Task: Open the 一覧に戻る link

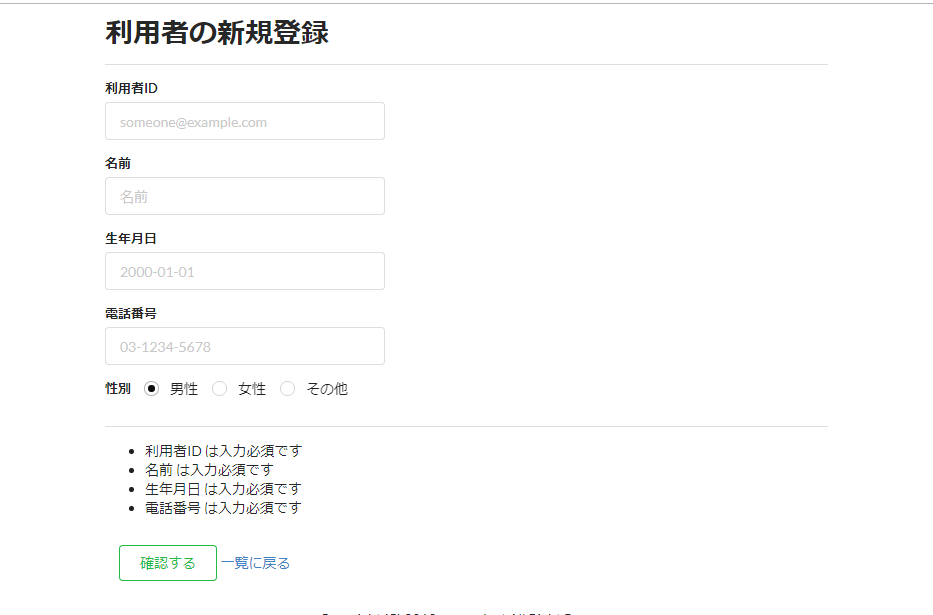Action: [x=255, y=563]
